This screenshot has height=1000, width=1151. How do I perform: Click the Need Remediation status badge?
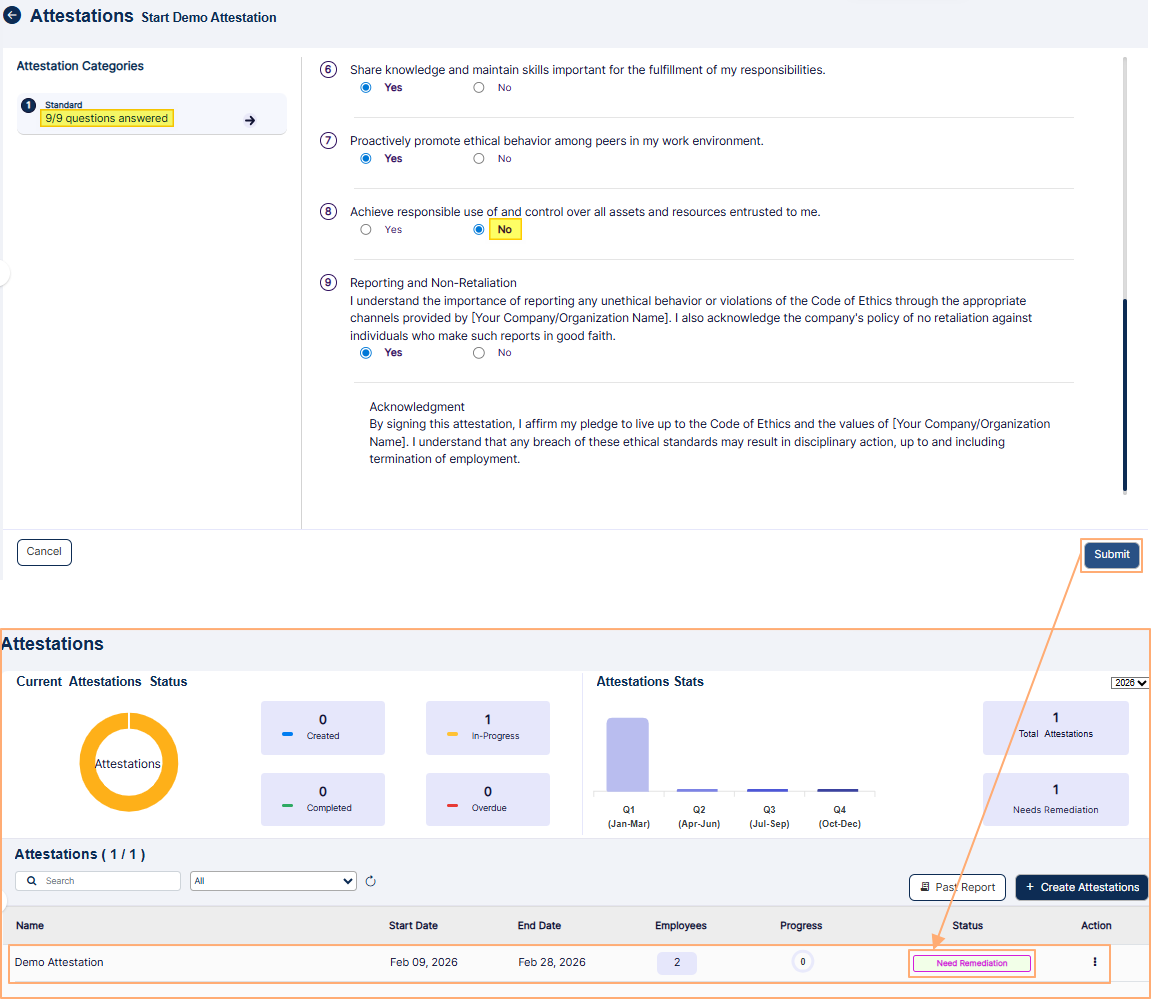point(971,963)
